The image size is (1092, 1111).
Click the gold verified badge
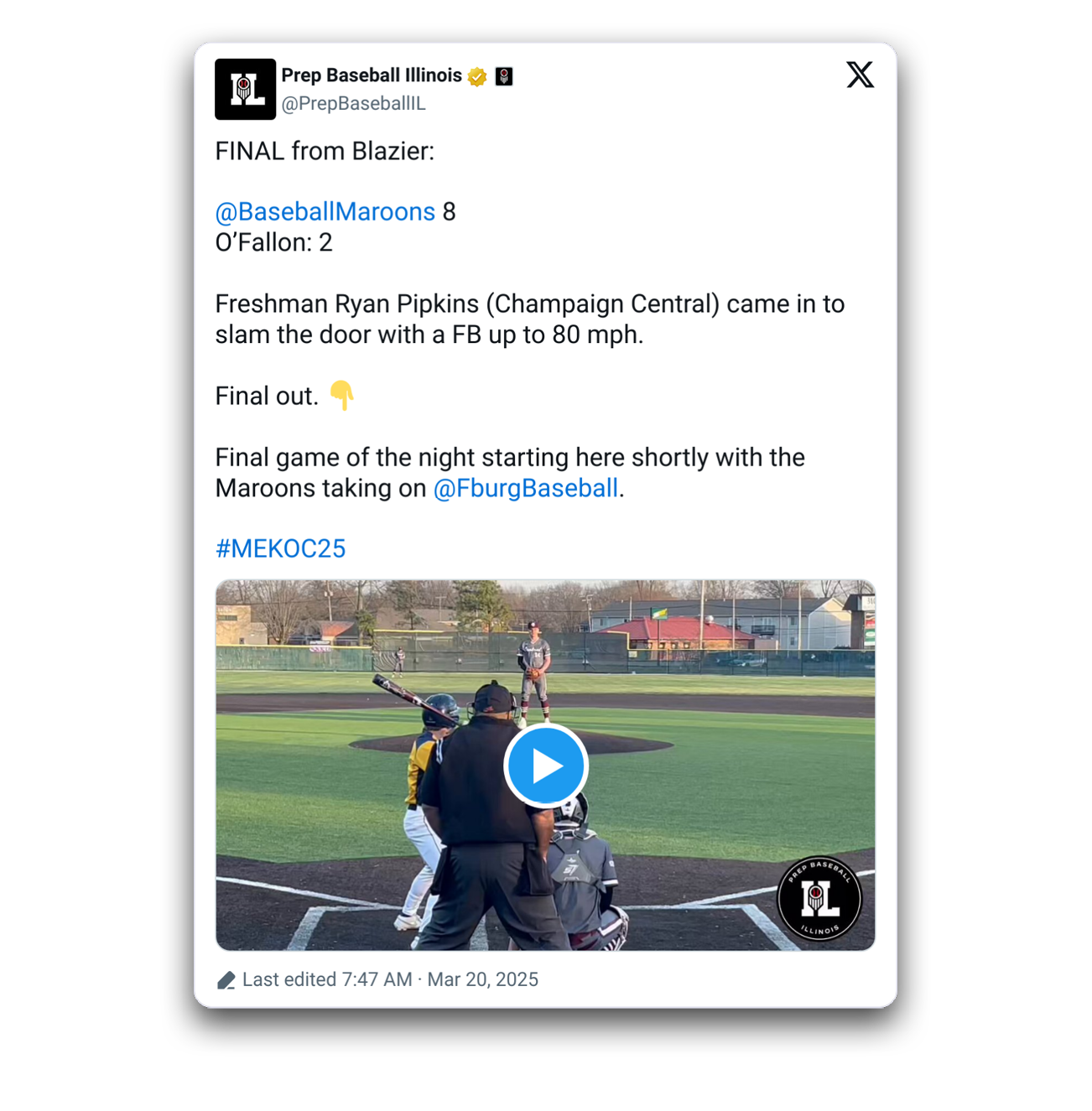click(477, 76)
